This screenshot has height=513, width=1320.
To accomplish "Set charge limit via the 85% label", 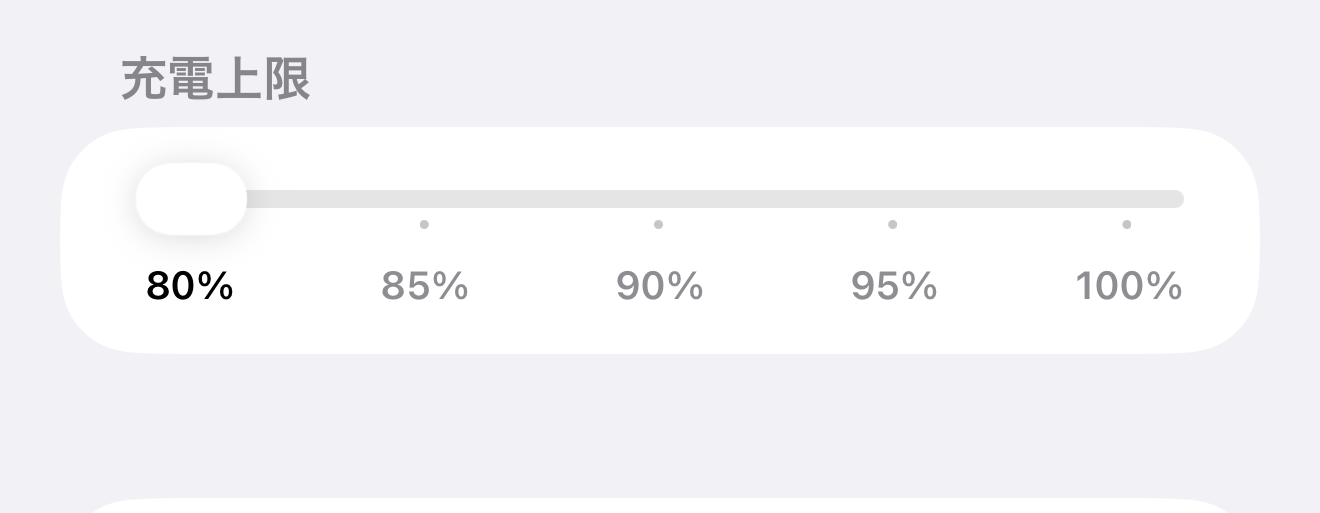I will 425,287.
